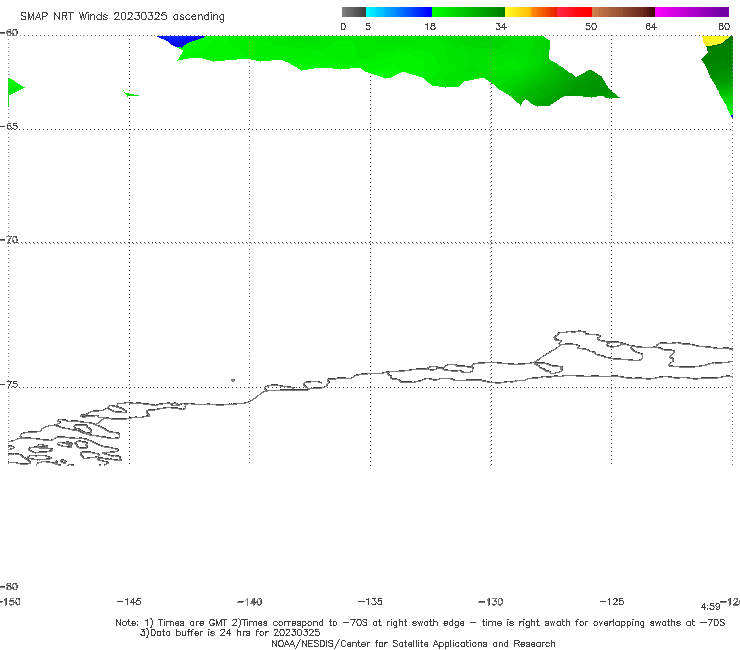740x650 pixels.
Task: Click the credit line "NOAA/NESDIS/Center for Satellite Applications and Research"
Action: 413,643
